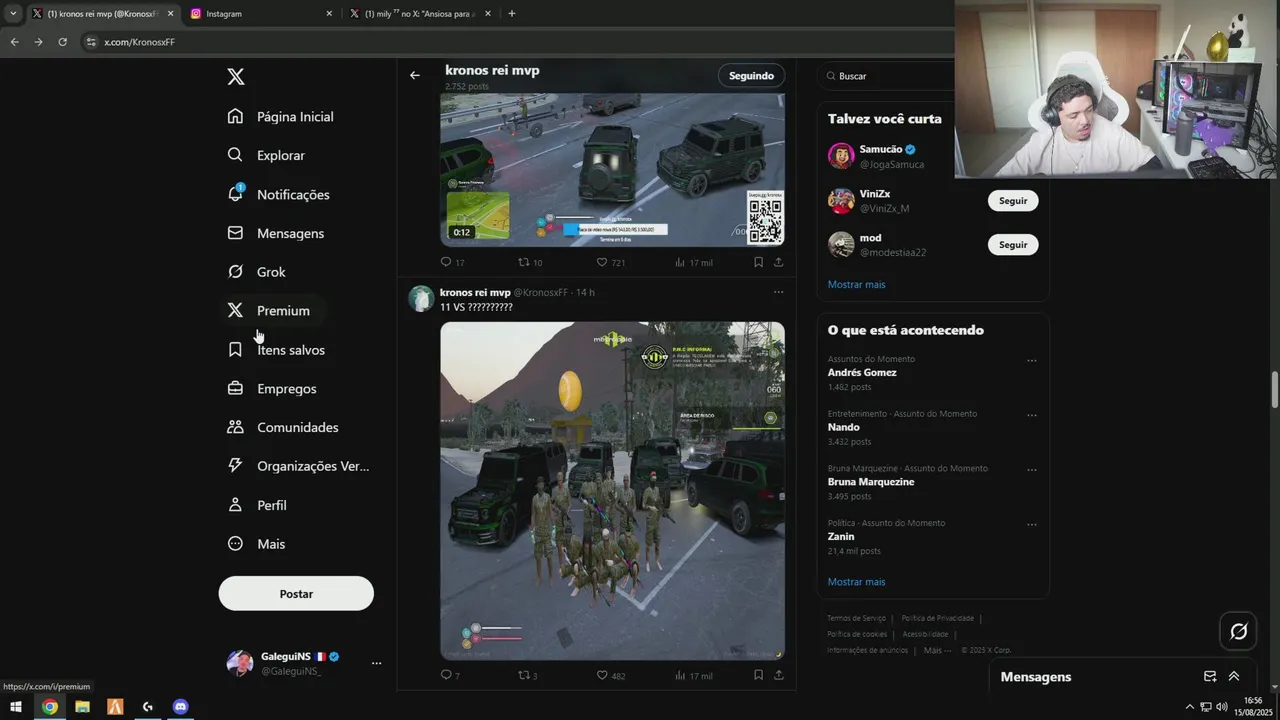This screenshot has width=1280, height=720.
Task: Reload the page in Chrome
Action: pyautogui.click(x=62, y=42)
